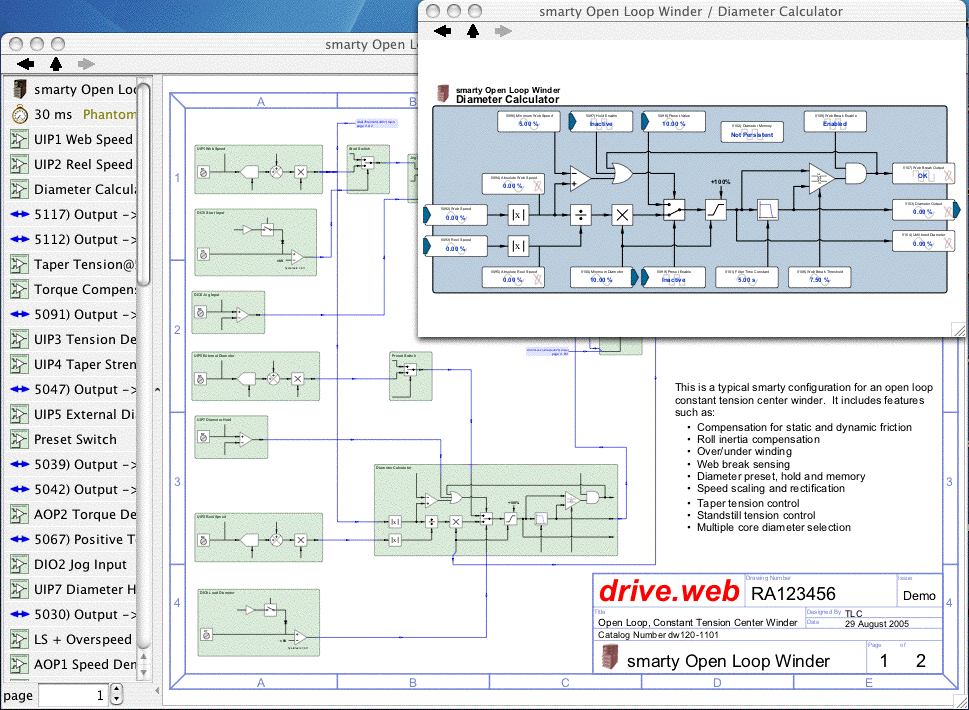Click back arrow in Diameter Calculator window
The width and height of the screenshot is (969, 710).
point(442,31)
